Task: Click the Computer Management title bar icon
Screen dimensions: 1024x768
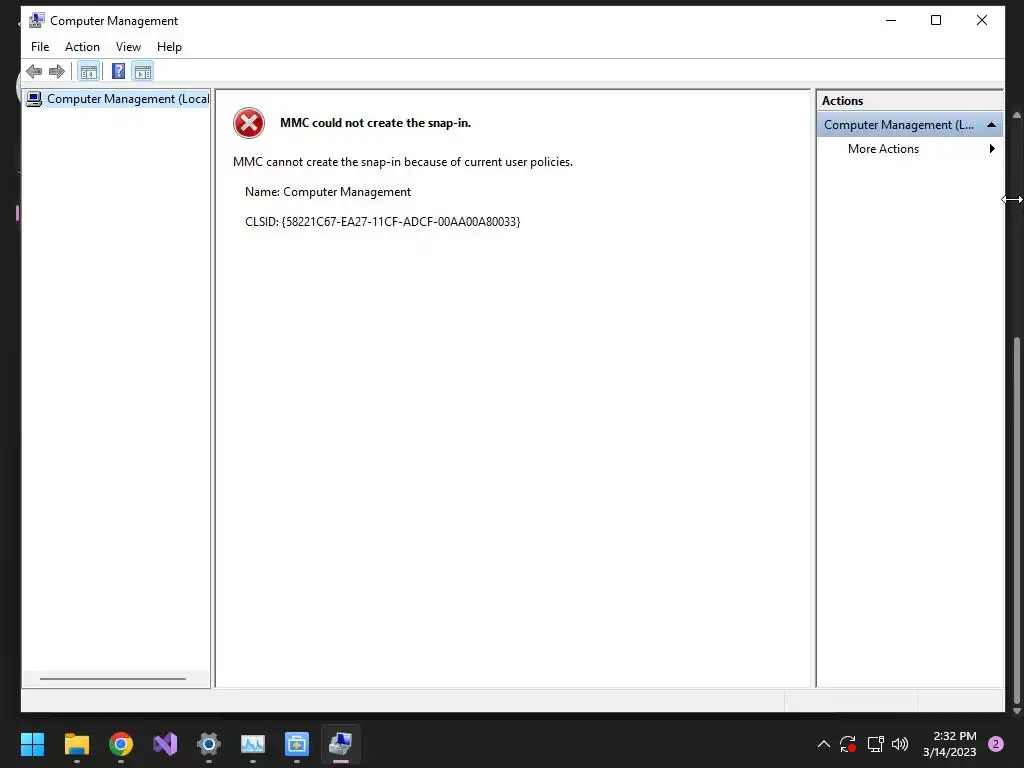Action: click(37, 20)
